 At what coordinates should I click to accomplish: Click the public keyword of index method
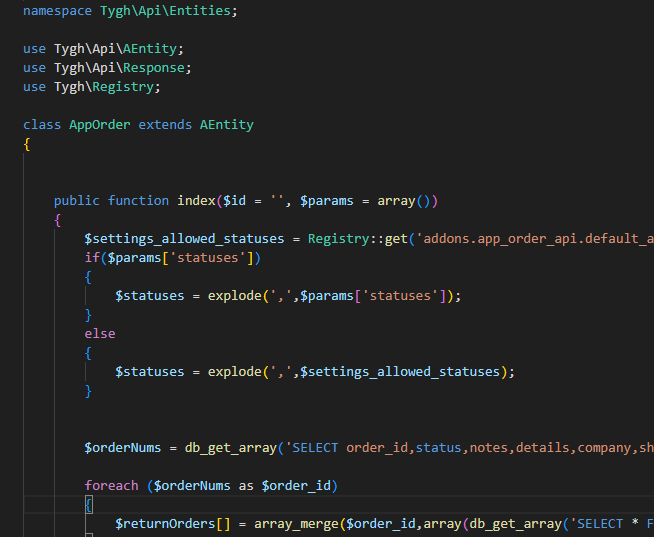[x=77, y=200]
